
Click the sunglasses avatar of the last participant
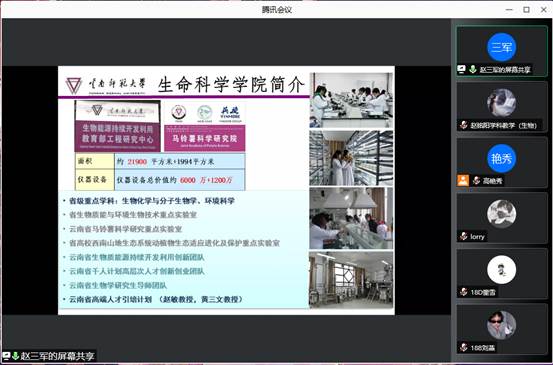(501, 325)
